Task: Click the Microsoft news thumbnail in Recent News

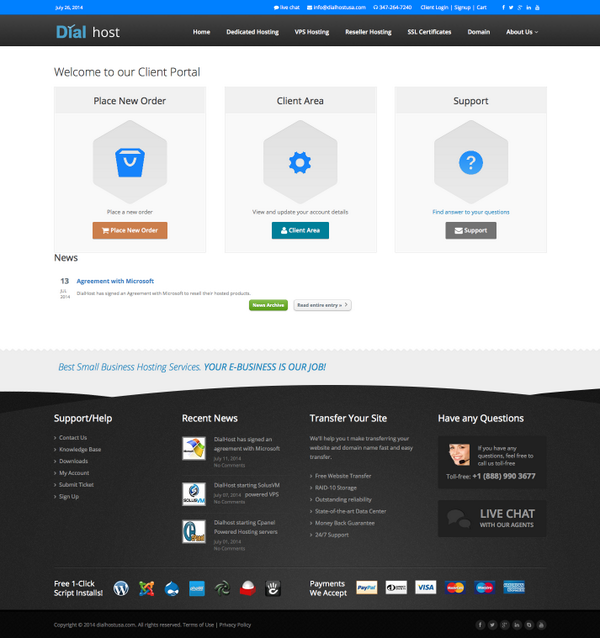Action: (194, 448)
